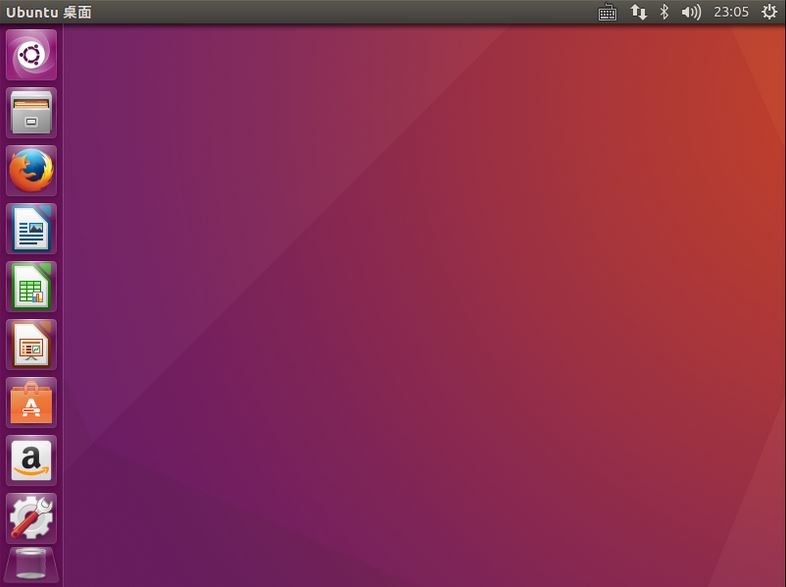Open the Trash in the launcher
Viewport: 786px width, 587px height.
point(31,564)
